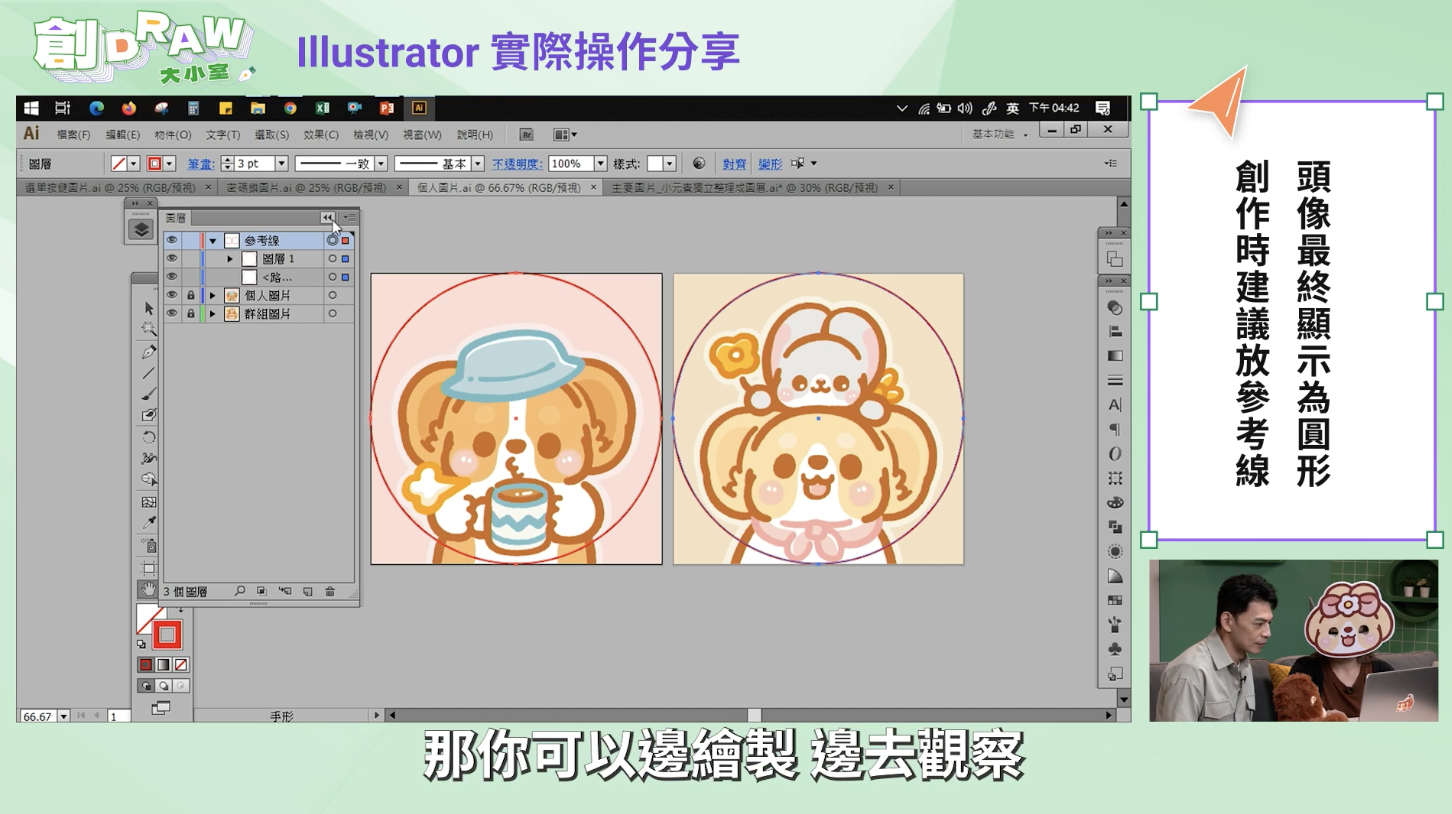This screenshot has width=1452, height=814.
Task: Delete selection with the trash icon
Action: point(330,592)
